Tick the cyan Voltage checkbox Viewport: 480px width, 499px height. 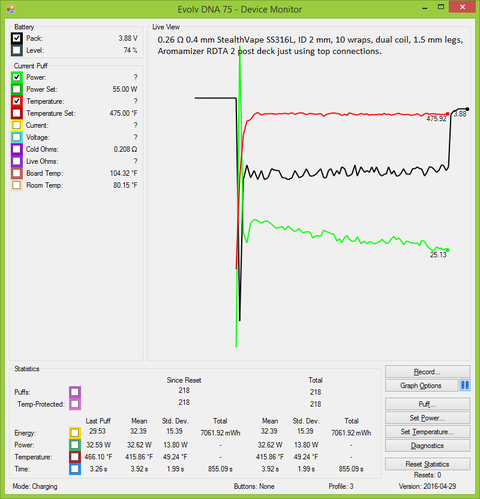click(17, 137)
